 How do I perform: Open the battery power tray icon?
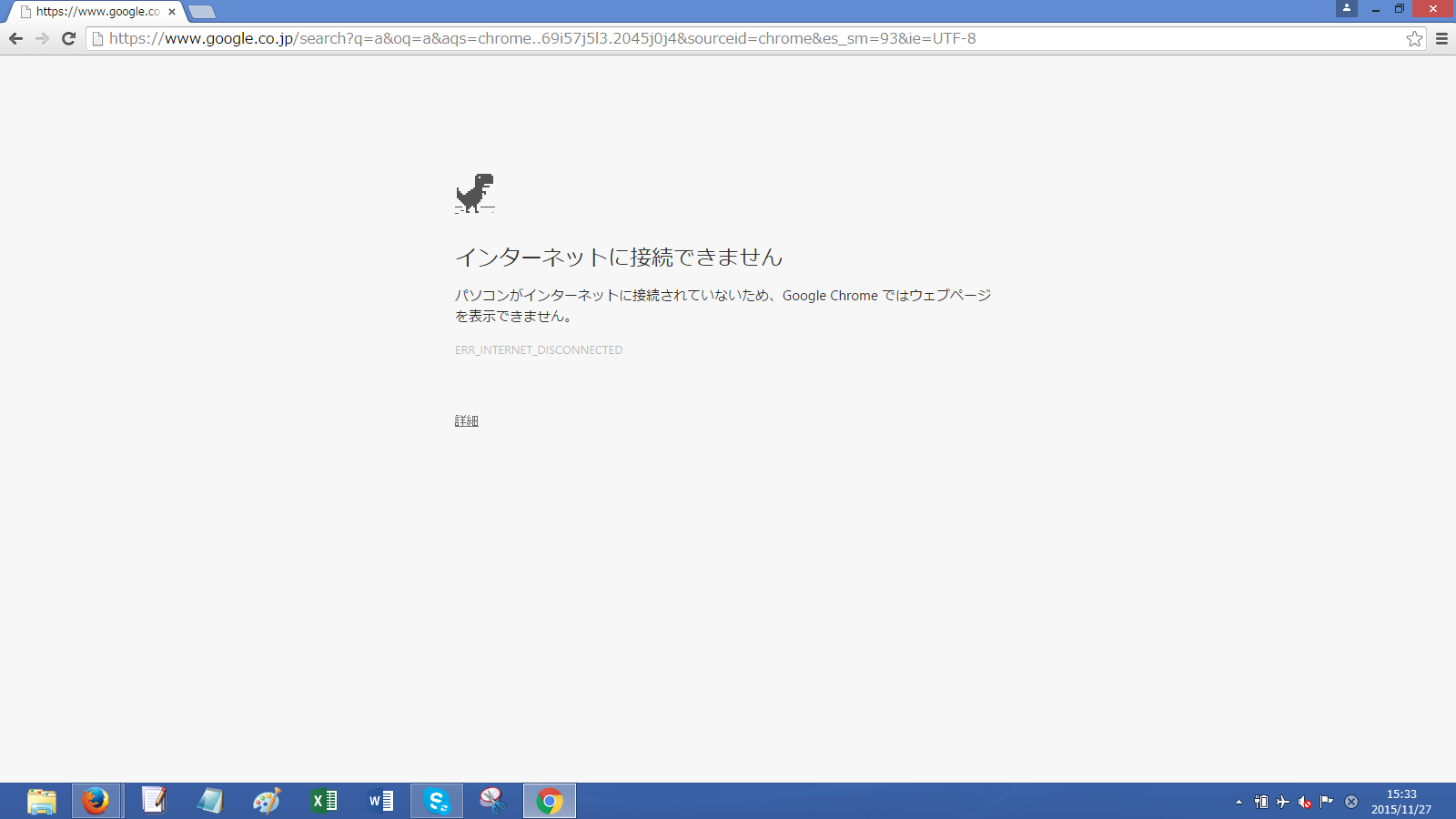[x=1261, y=802]
